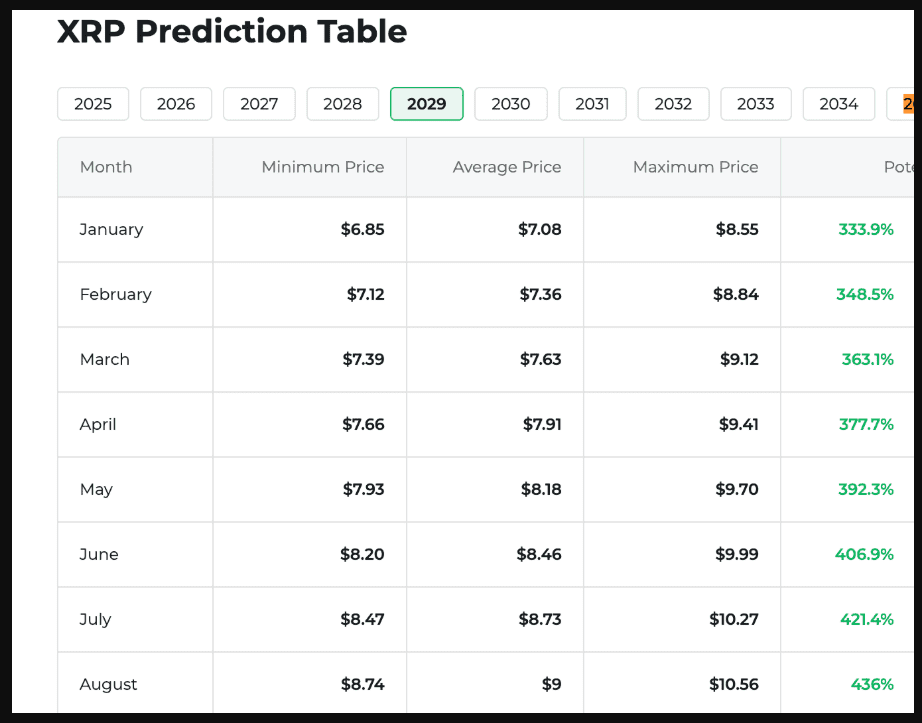Select the 2031 year tab
This screenshot has width=922, height=723.
592,104
